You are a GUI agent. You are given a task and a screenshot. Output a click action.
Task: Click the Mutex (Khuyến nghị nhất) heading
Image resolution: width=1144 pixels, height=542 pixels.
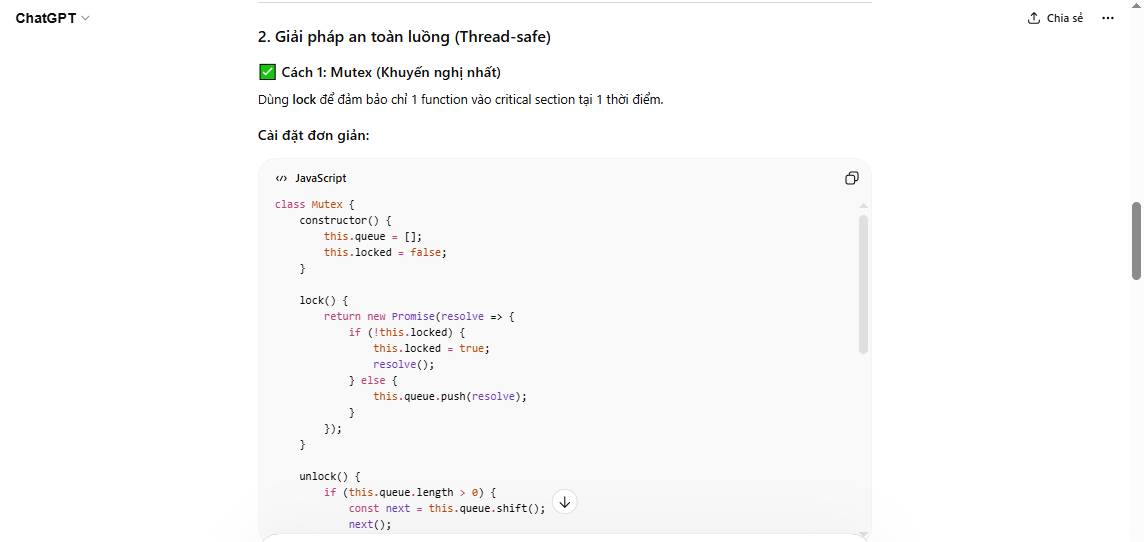390,72
